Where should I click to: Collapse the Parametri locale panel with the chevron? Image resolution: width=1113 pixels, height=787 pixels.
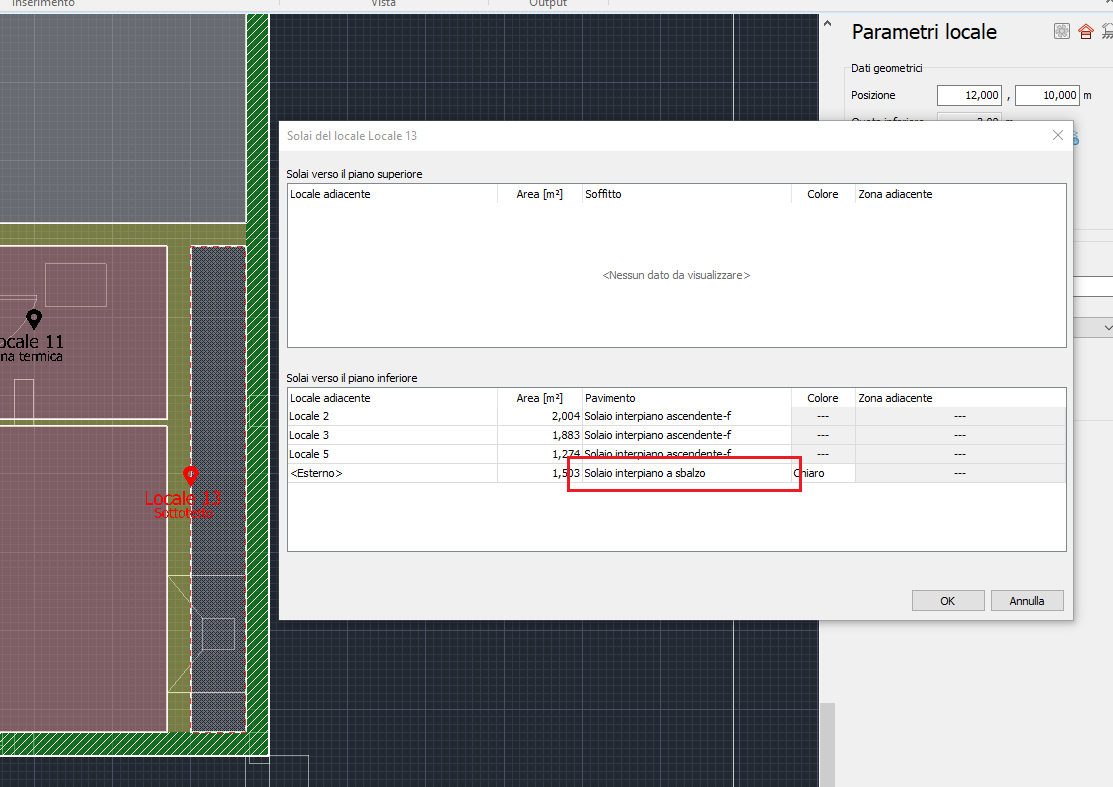point(827,23)
